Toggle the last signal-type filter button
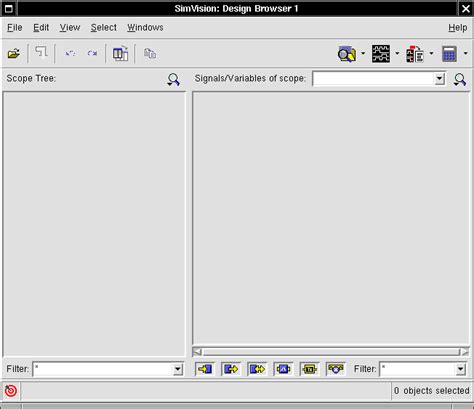474x409 pixels. (335, 369)
